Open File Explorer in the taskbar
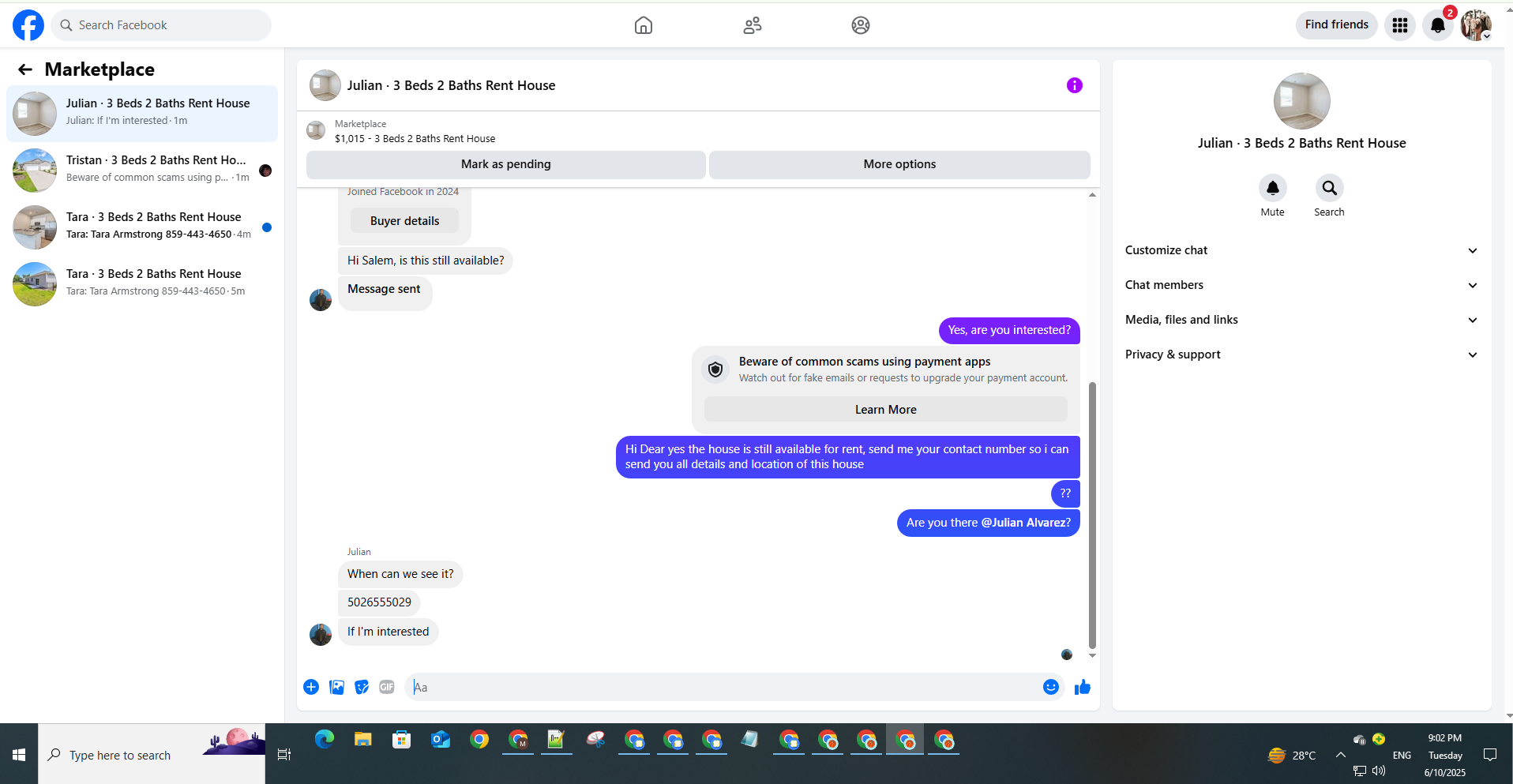The width and height of the screenshot is (1513, 784). click(x=363, y=740)
